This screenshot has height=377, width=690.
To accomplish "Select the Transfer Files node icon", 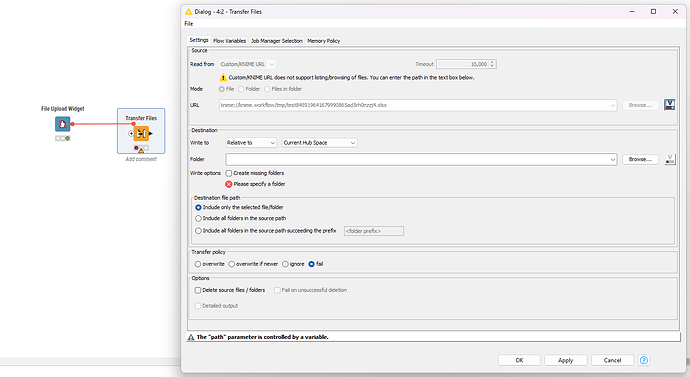I will 141,133.
